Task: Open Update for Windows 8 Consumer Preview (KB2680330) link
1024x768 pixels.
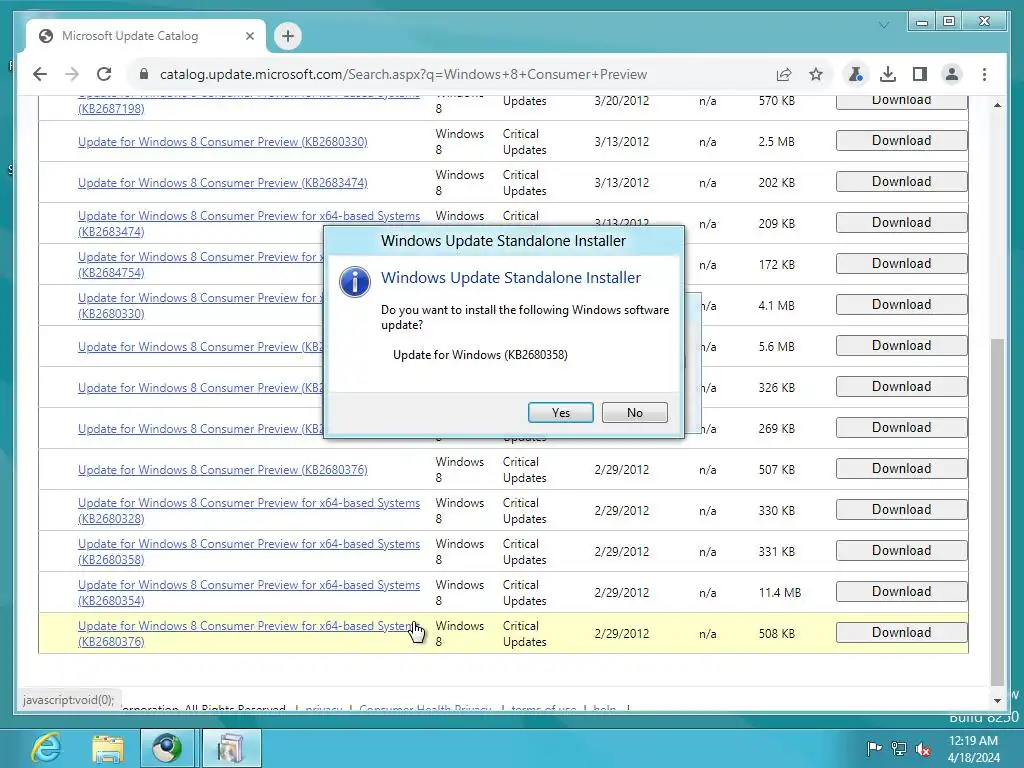Action: [223, 142]
